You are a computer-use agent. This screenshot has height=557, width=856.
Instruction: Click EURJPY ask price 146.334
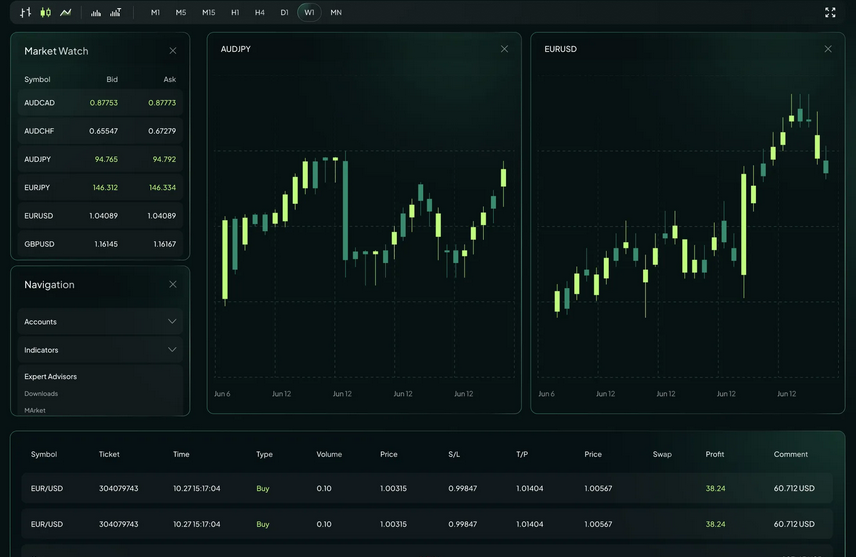coord(163,188)
